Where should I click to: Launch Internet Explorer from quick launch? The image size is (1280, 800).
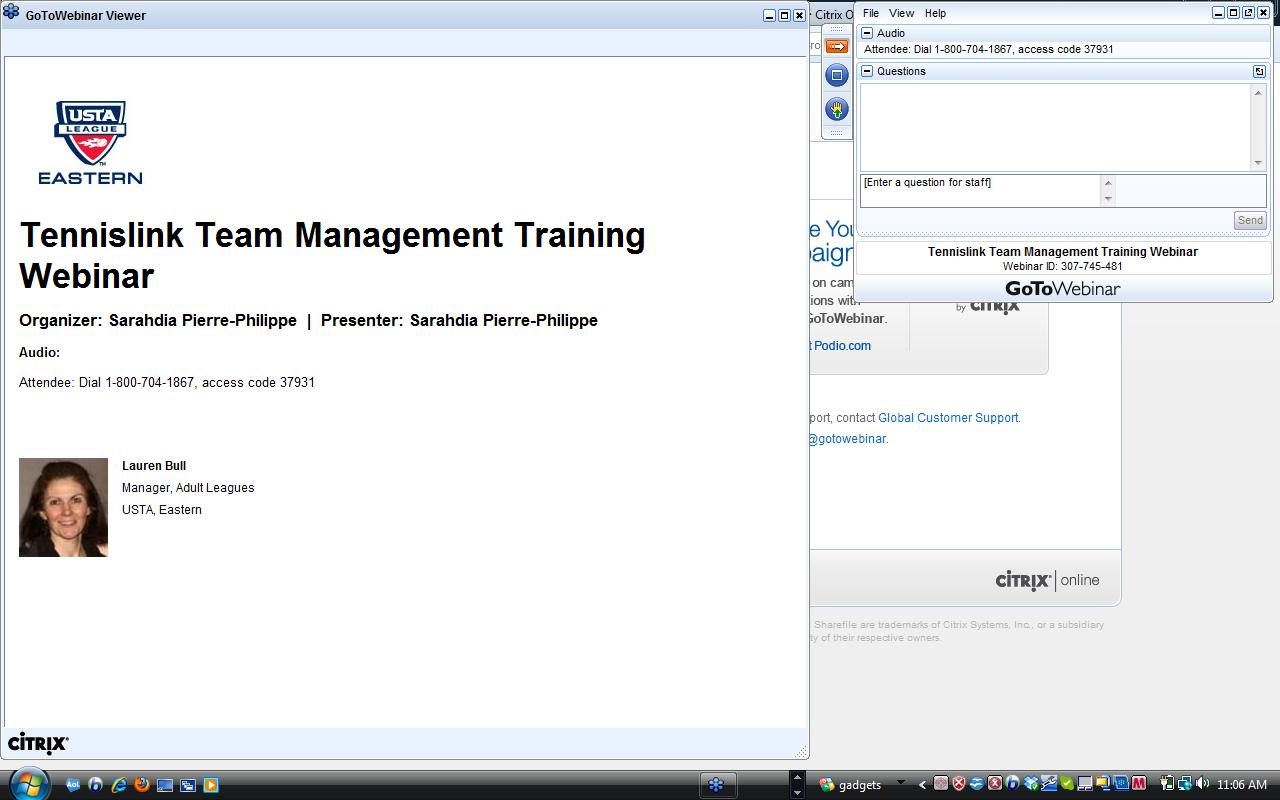[x=119, y=785]
